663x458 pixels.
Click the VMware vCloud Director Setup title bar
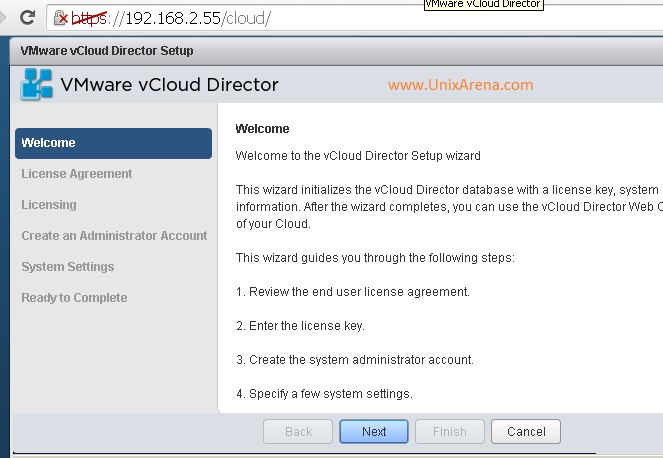(x=336, y=51)
